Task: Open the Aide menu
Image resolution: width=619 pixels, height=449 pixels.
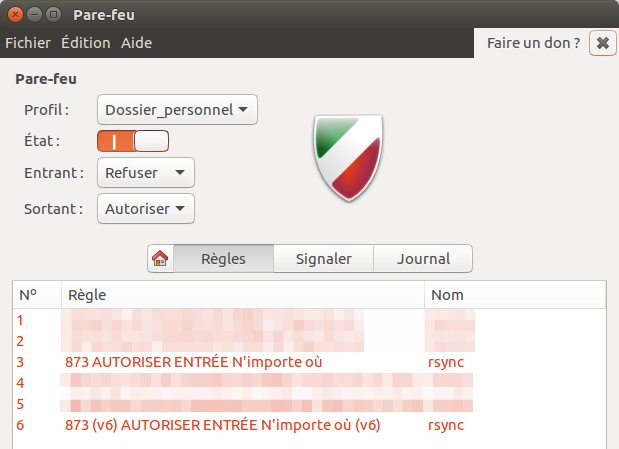Action: [137, 43]
